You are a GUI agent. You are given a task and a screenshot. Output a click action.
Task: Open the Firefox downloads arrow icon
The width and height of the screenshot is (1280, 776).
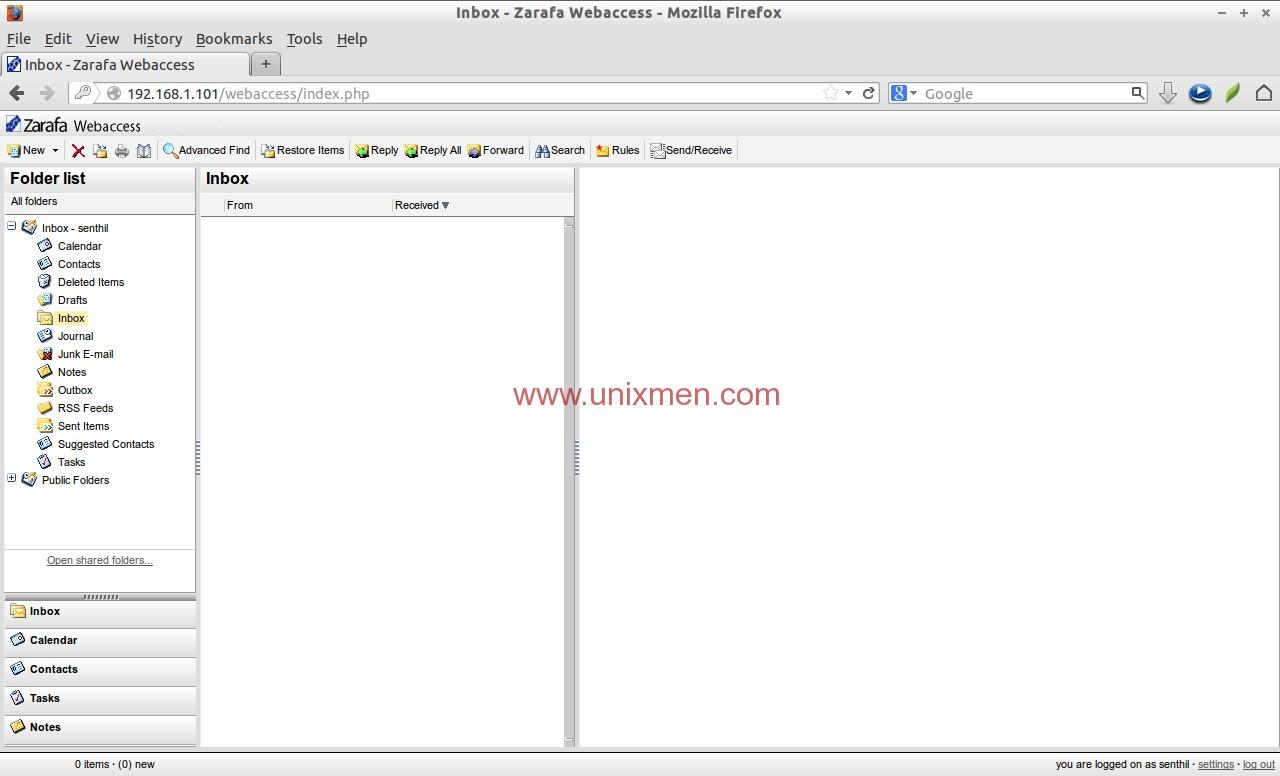coord(1167,93)
